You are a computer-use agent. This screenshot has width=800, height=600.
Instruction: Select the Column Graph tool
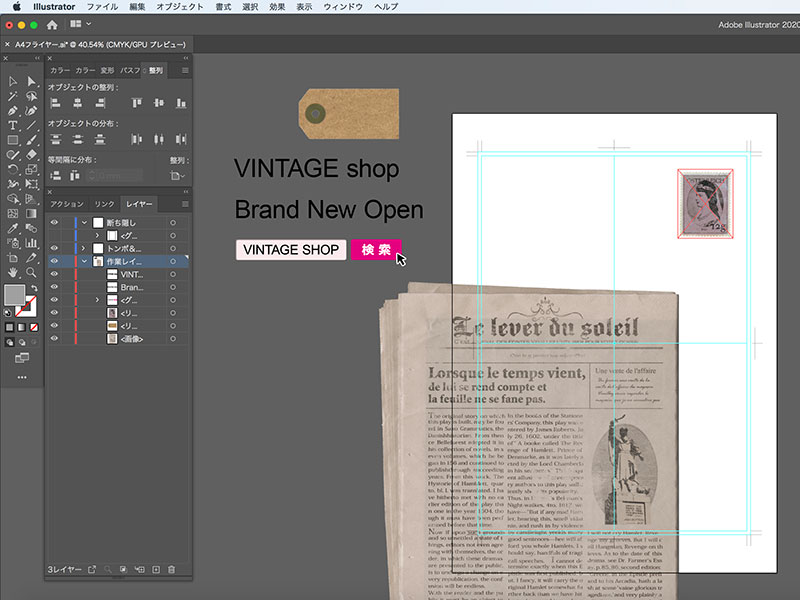(32, 243)
